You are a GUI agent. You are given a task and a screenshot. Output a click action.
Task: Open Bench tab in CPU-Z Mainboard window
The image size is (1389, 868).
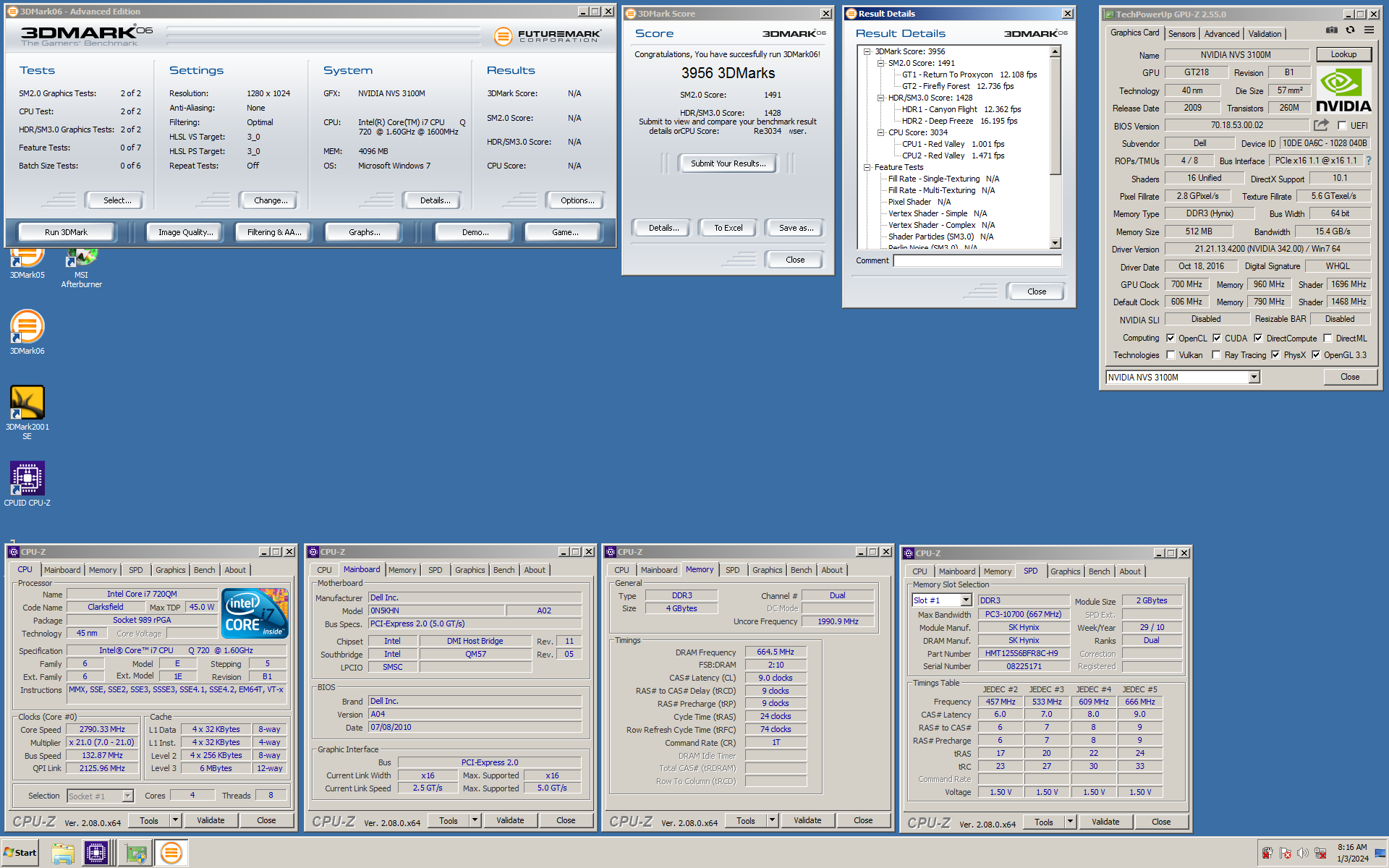tap(504, 570)
